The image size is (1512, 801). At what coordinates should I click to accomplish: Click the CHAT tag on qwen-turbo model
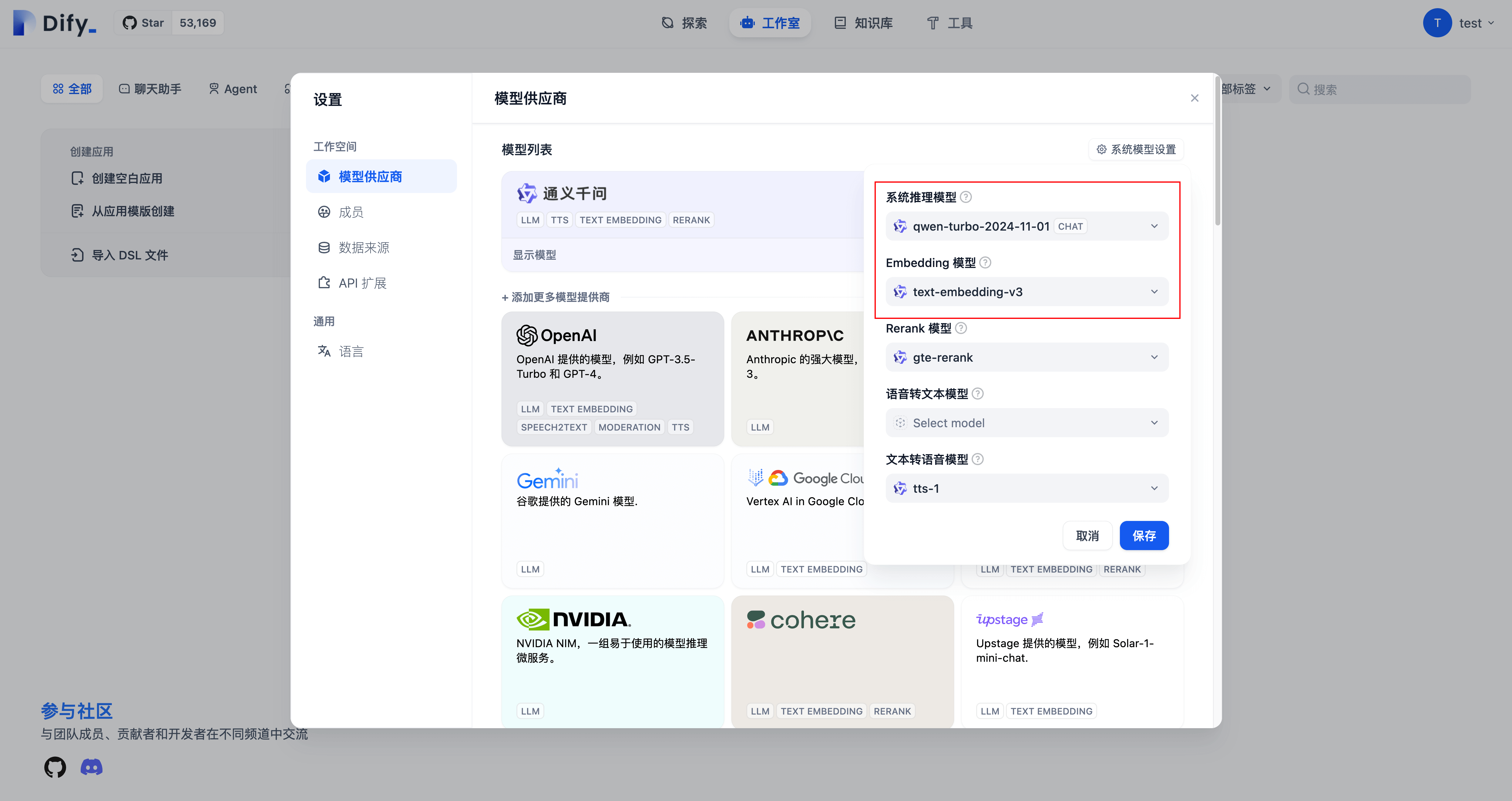[x=1070, y=227]
